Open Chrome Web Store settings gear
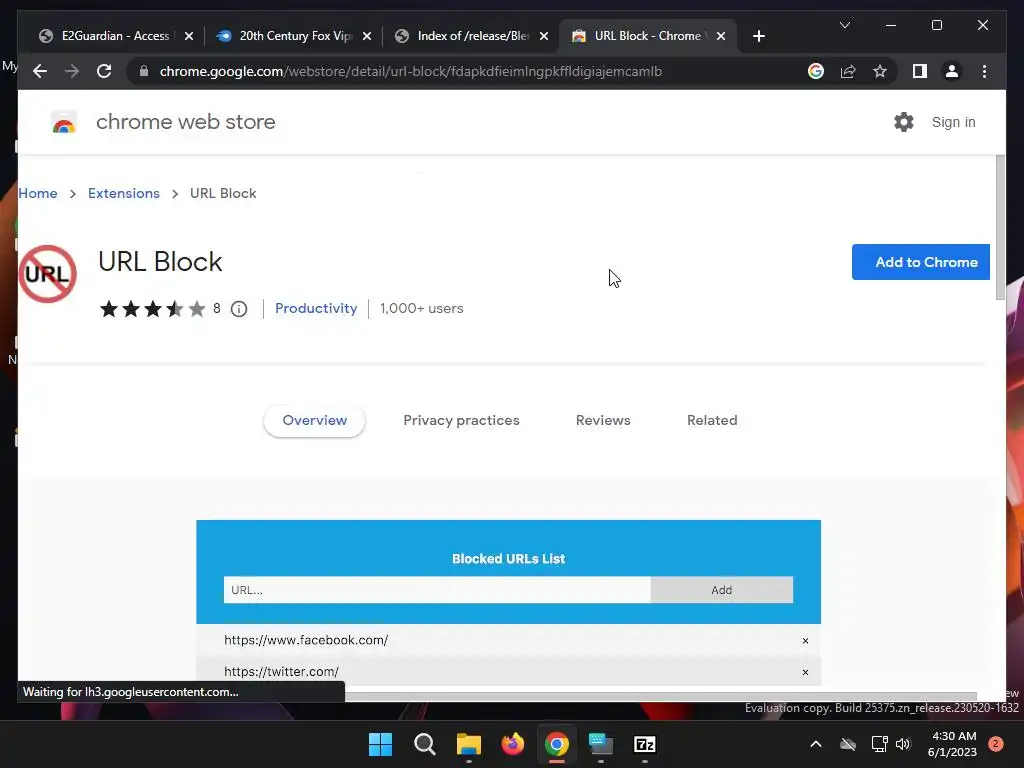This screenshot has width=1024, height=768. pyautogui.click(x=904, y=122)
